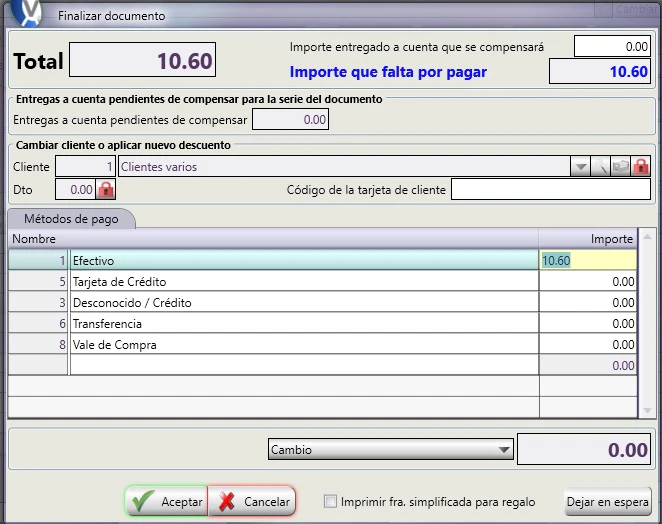
Task: Click the Dejar en espera button
Action: coord(608,502)
